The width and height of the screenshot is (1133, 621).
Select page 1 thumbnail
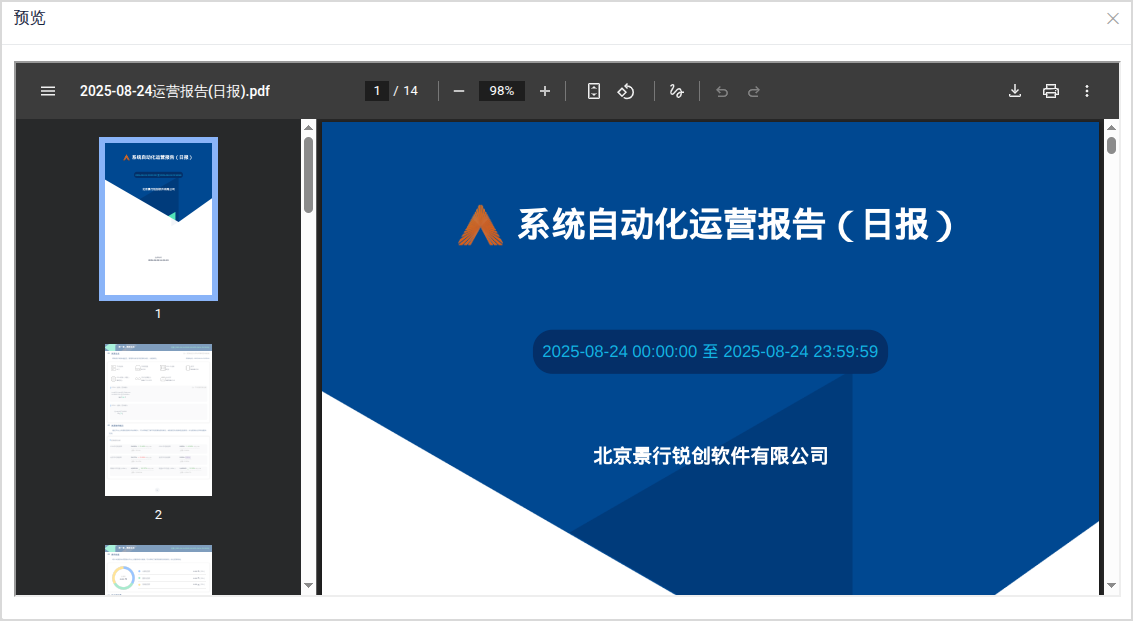[x=158, y=219]
